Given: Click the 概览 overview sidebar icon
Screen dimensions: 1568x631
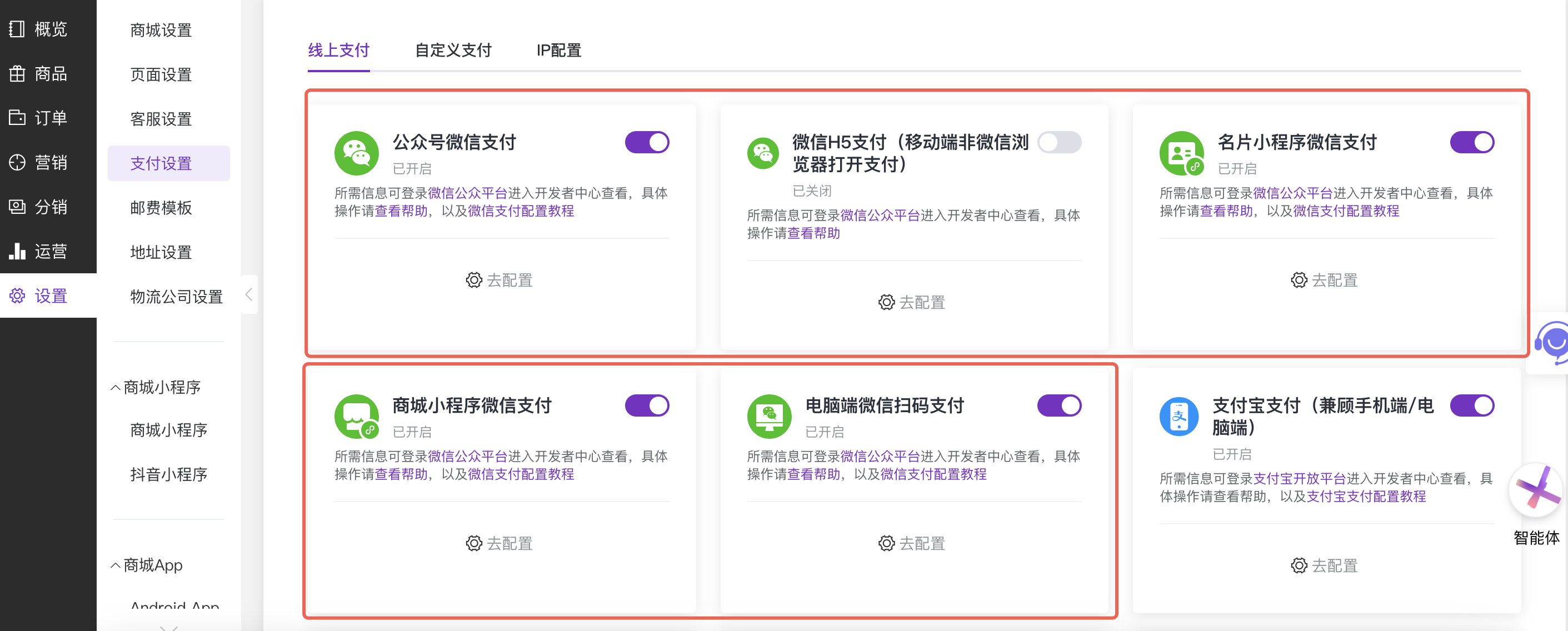Looking at the screenshot, I should pyautogui.click(x=17, y=28).
